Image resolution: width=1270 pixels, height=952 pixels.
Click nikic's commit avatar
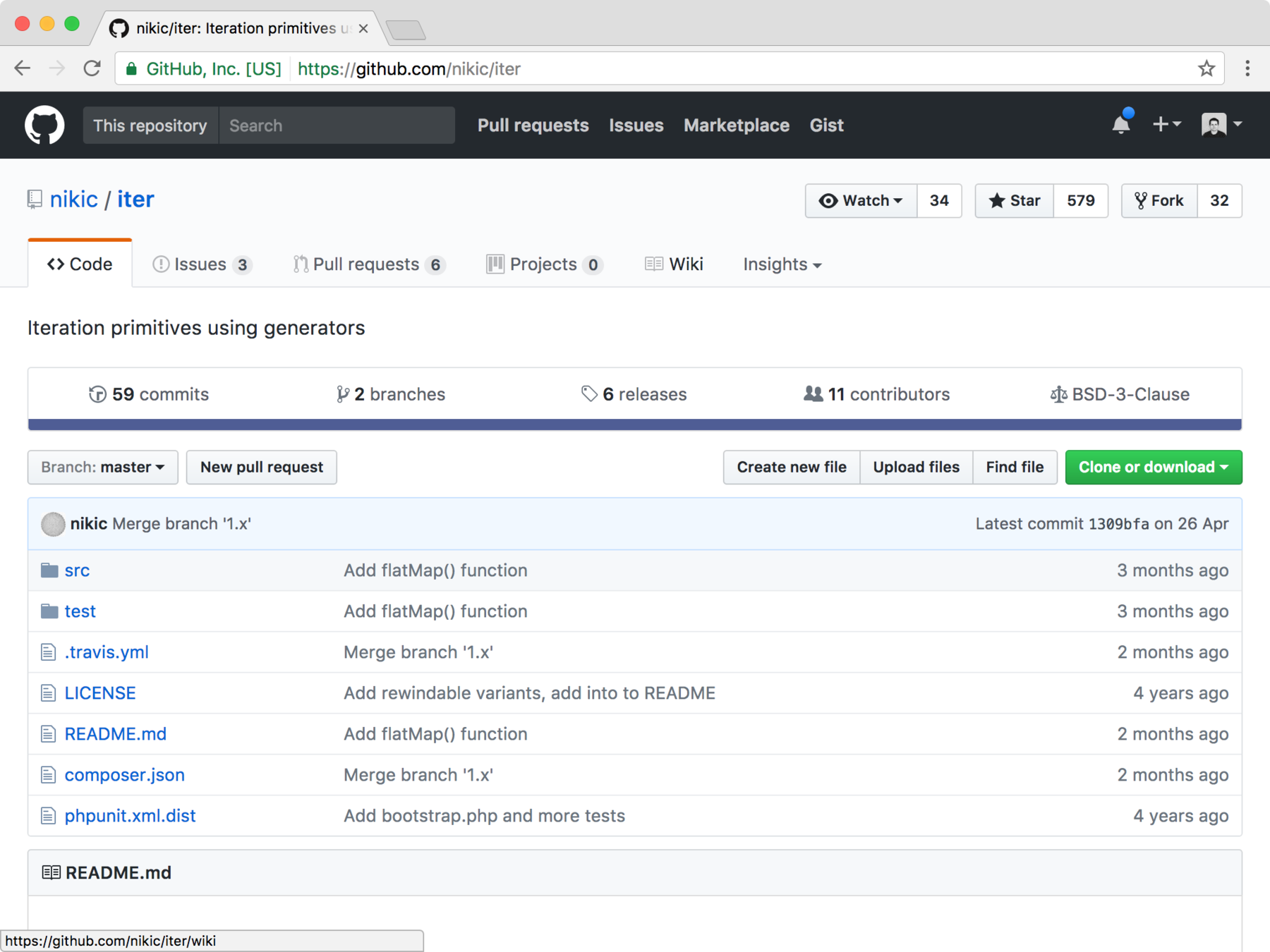click(53, 524)
